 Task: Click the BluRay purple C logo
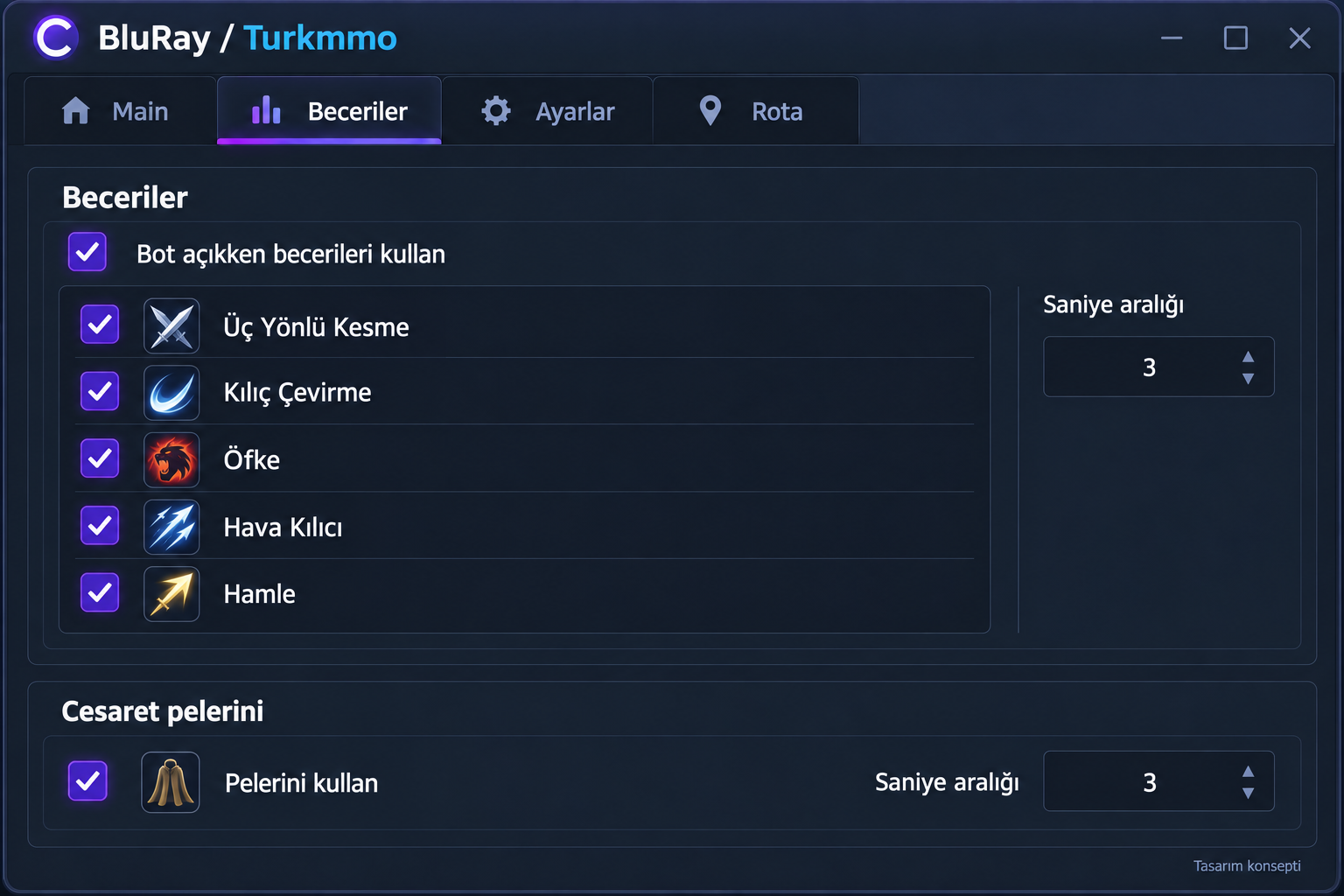[55, 38]
